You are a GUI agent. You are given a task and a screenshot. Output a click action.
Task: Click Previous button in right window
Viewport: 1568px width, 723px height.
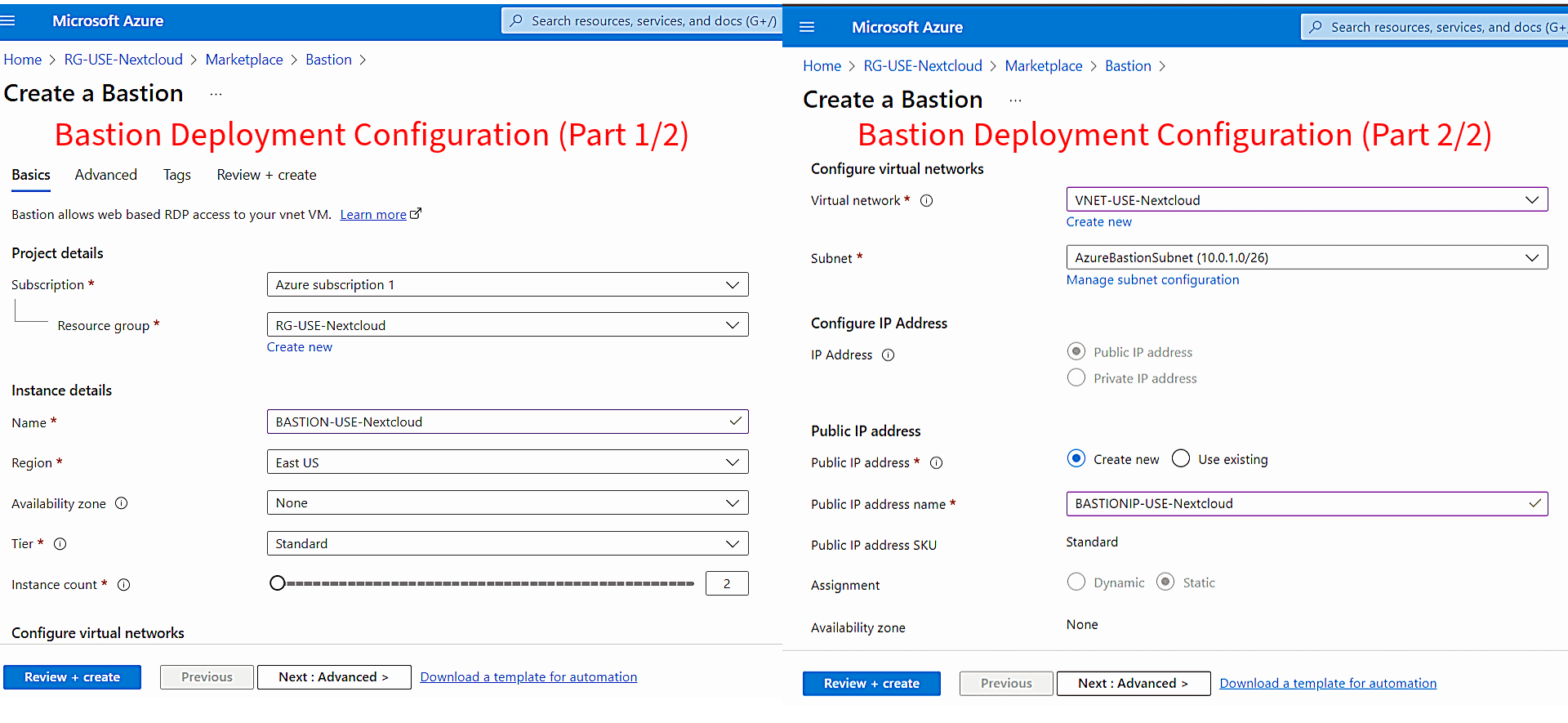point(1006,684)
